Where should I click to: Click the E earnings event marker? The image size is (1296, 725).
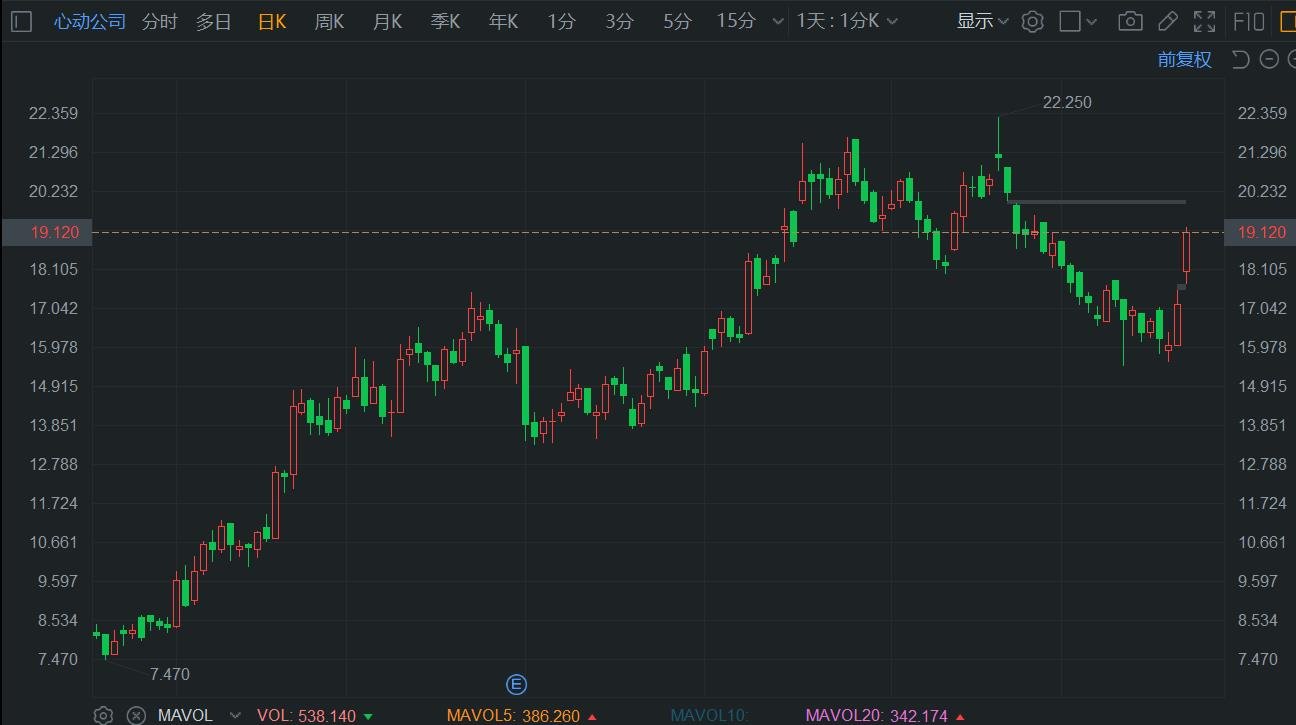[516, 684]
